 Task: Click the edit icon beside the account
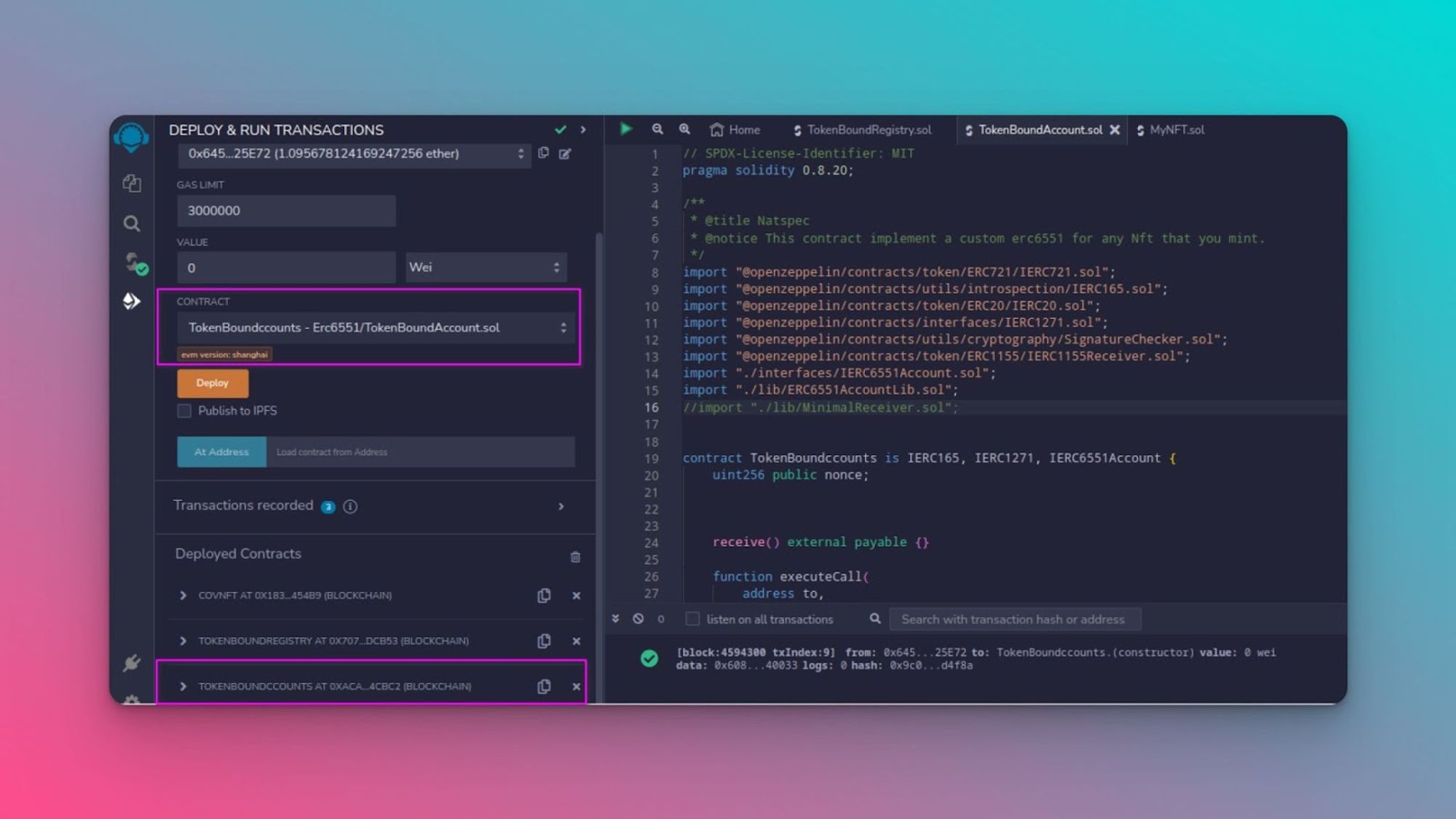(565, 154)
